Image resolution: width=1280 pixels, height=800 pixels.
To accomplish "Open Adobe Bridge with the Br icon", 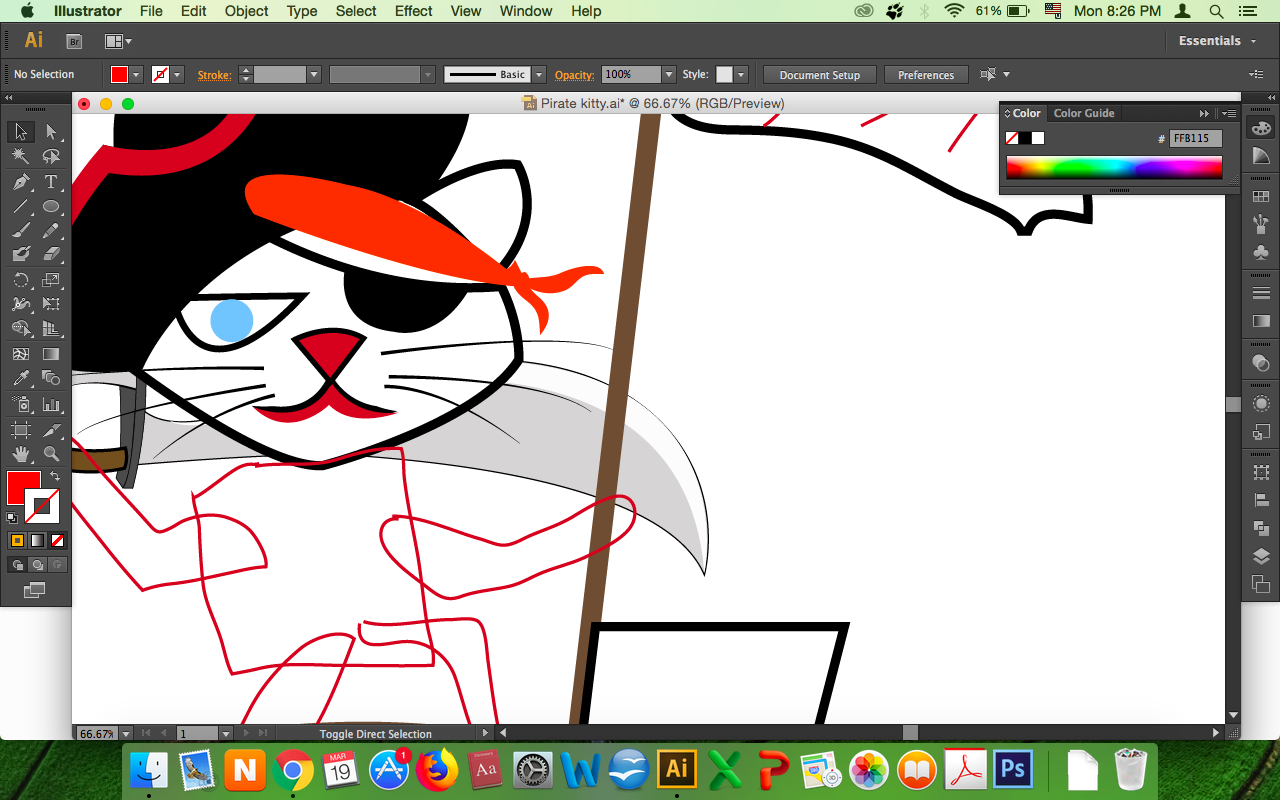I will (73, 41).
